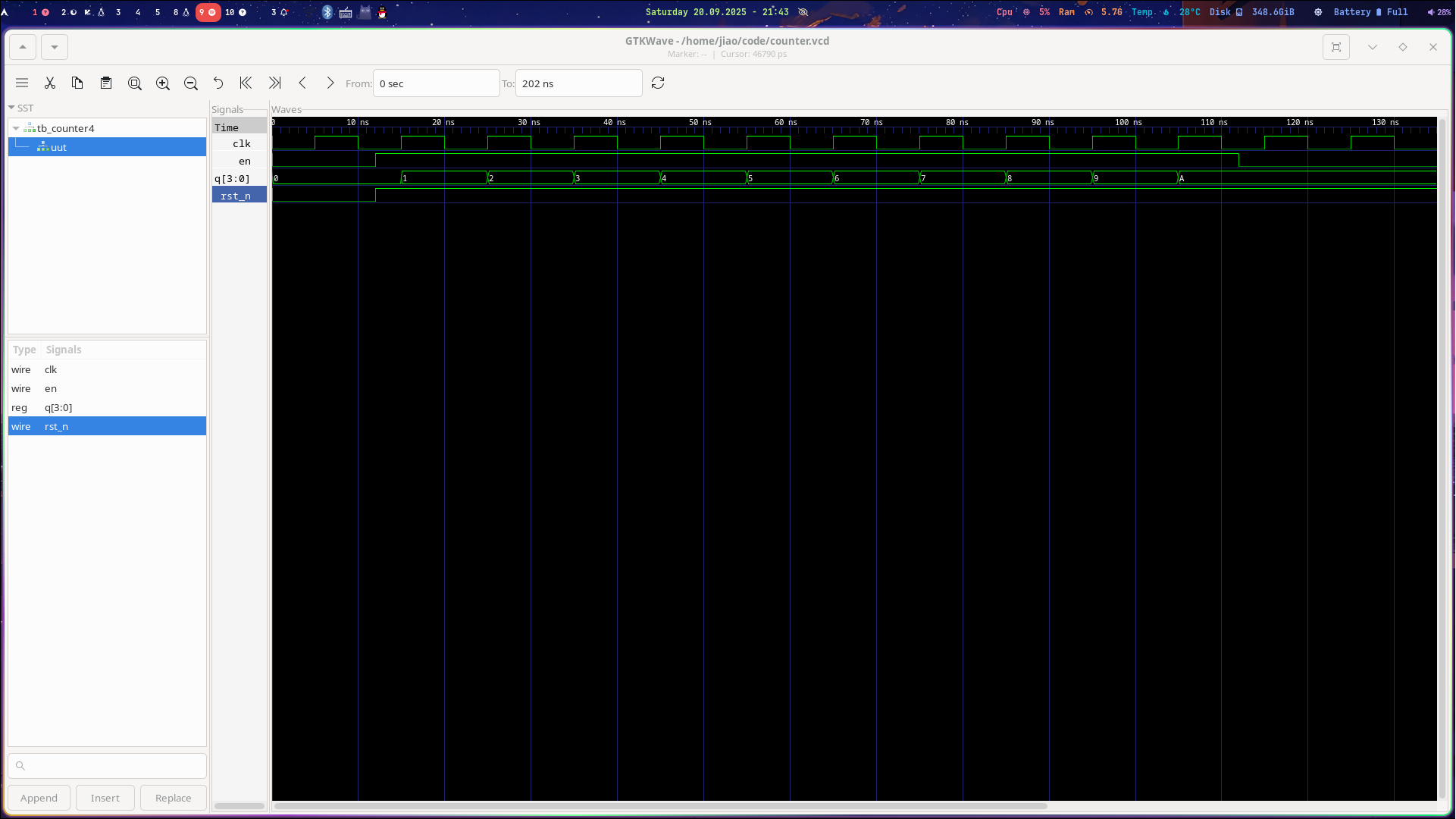Collapse the tb_counter4 tree node
Screen dimensions: 1456x819
click(16, 128)
